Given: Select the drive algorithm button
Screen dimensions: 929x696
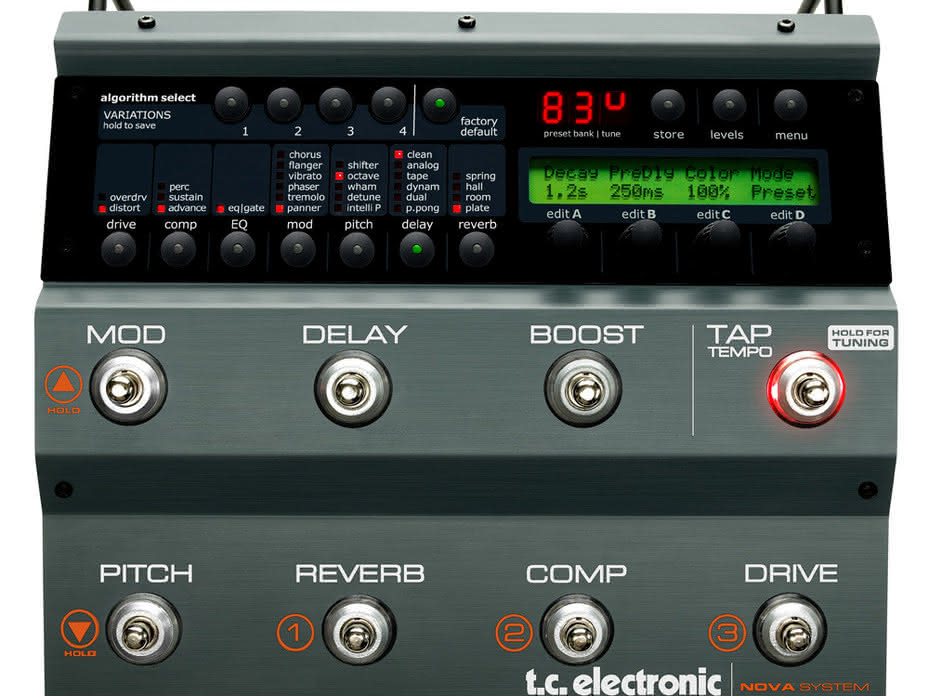Looking at the screenshot, I should [x=118, y=249].
